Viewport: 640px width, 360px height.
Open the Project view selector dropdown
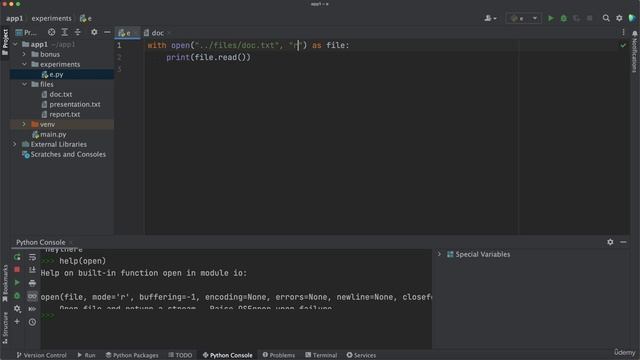26,33
